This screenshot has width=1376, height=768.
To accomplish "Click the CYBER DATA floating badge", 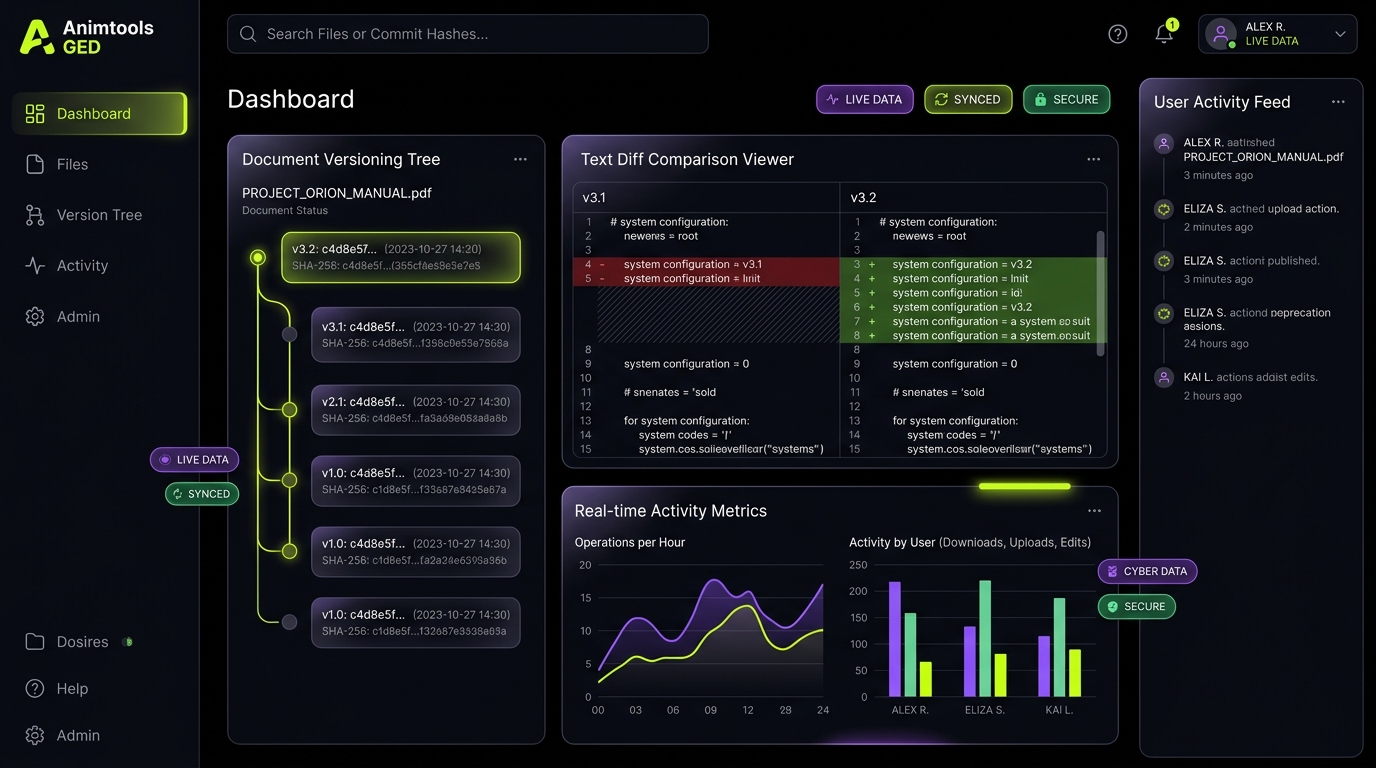I will pyautogui.click(x=1147, y=572).
